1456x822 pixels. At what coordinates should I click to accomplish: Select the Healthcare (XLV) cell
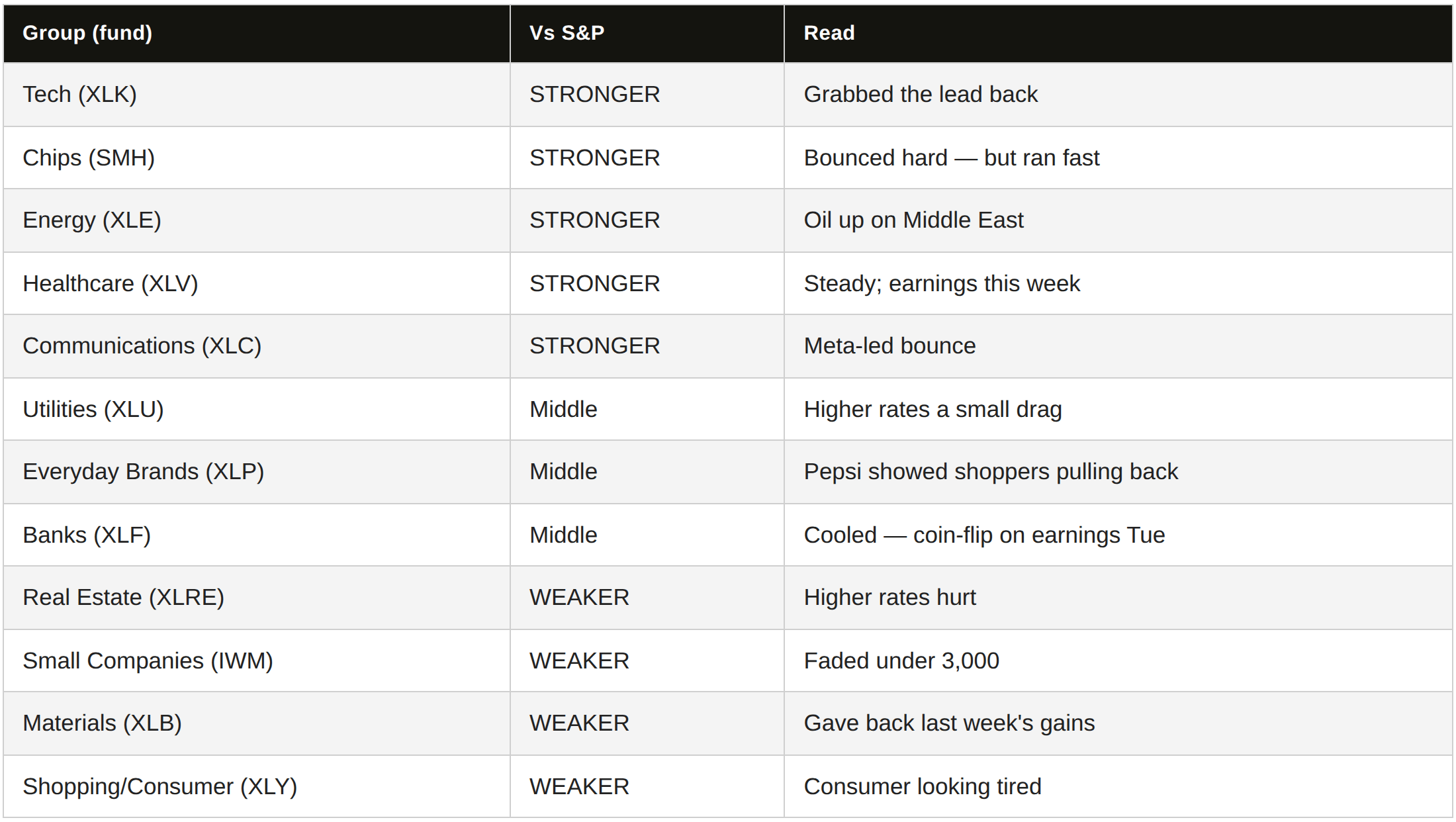pyautogui.click(x=257, y=283)
